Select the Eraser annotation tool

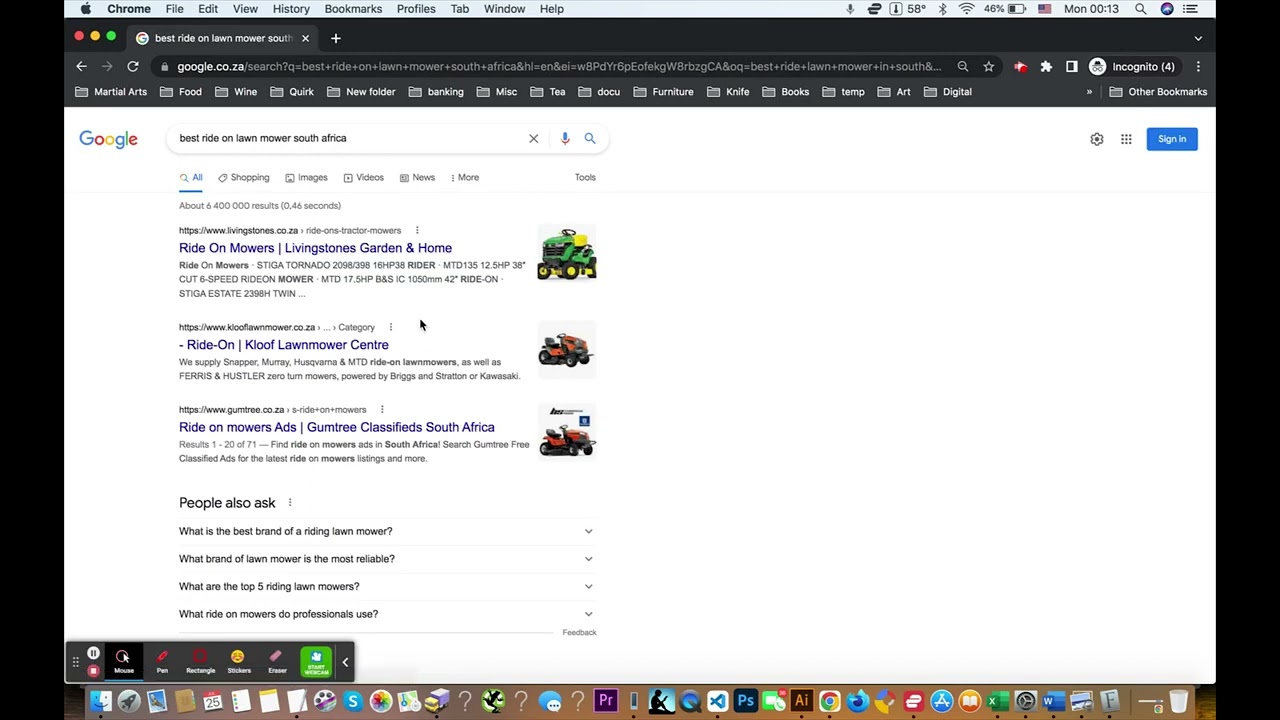point(277,662)
